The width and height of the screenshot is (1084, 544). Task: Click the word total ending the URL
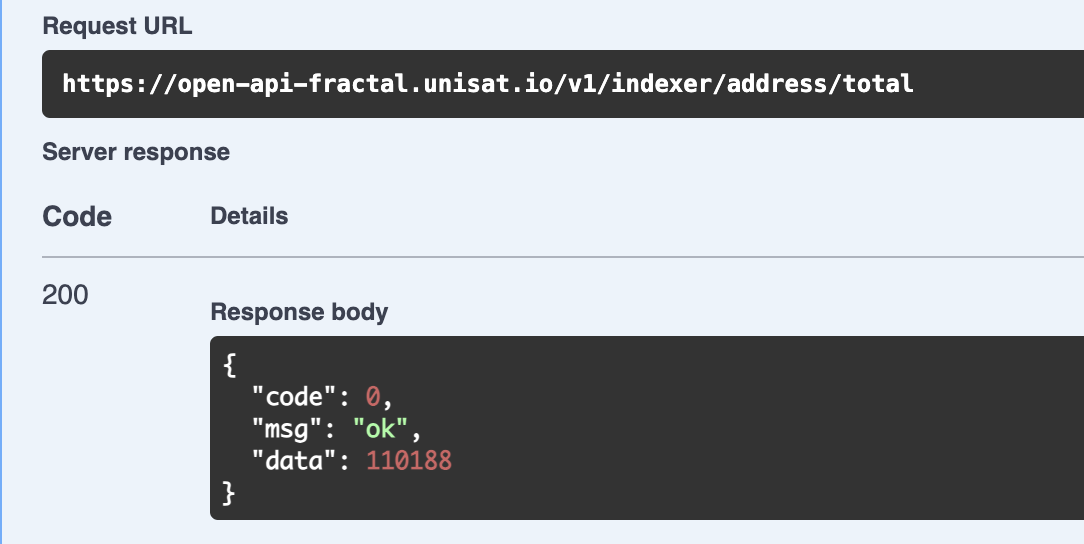[x=880, y=84]
